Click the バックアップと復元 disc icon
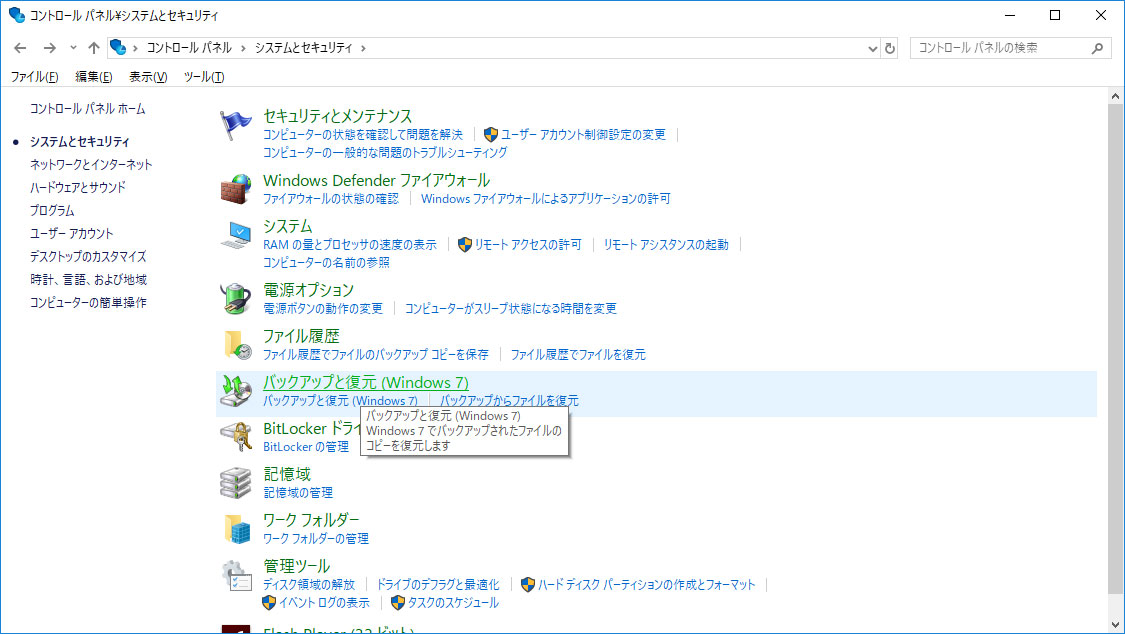The width and height of the screenshot is (1125, 634). tap(235, 390)
